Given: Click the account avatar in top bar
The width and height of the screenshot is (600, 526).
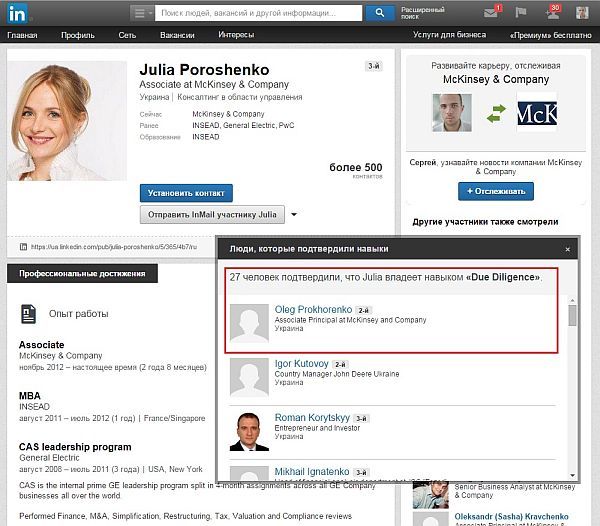Looking at the screenshot, I should (x=583, y=13).
